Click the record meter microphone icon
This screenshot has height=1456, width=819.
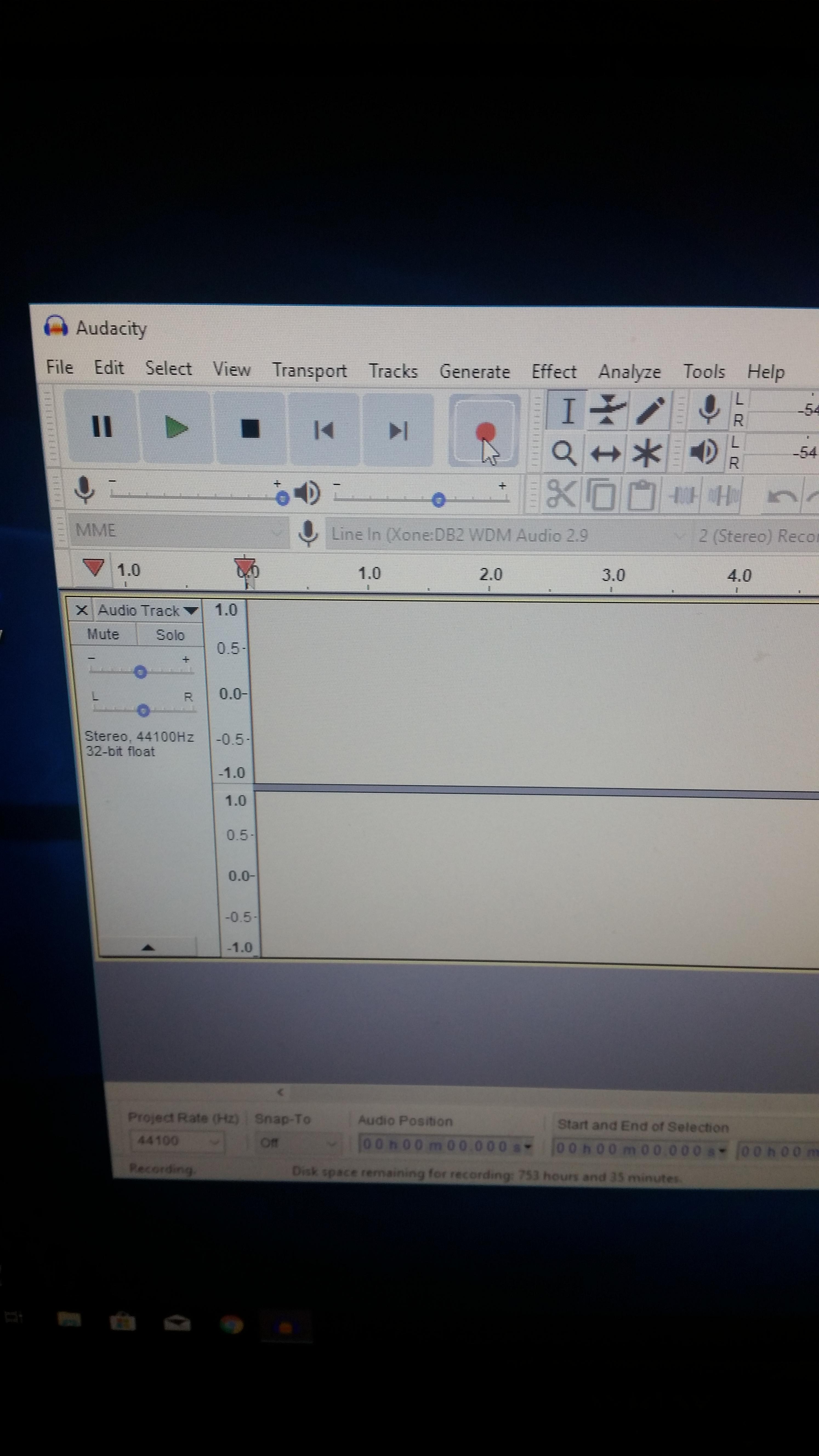(x=709, y=409)
